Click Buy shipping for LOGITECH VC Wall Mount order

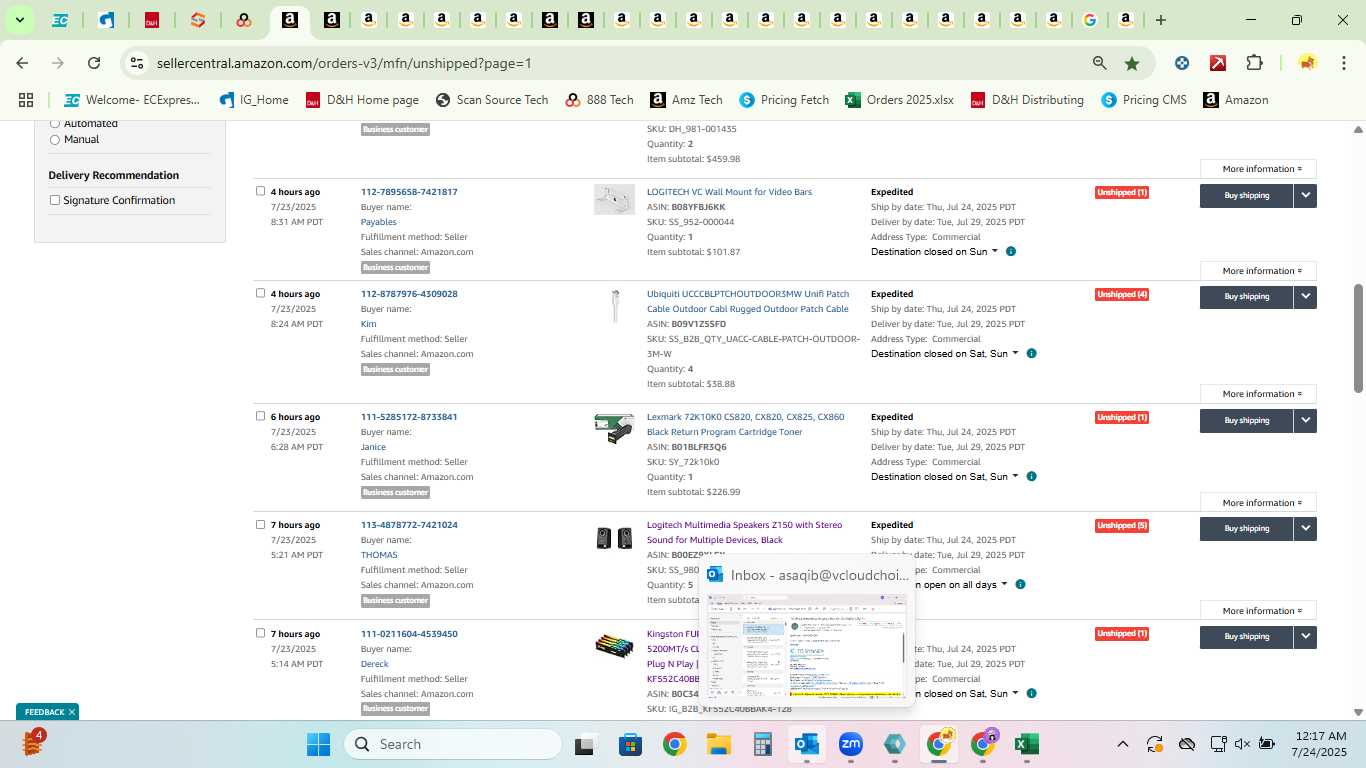coord(1246,196)
